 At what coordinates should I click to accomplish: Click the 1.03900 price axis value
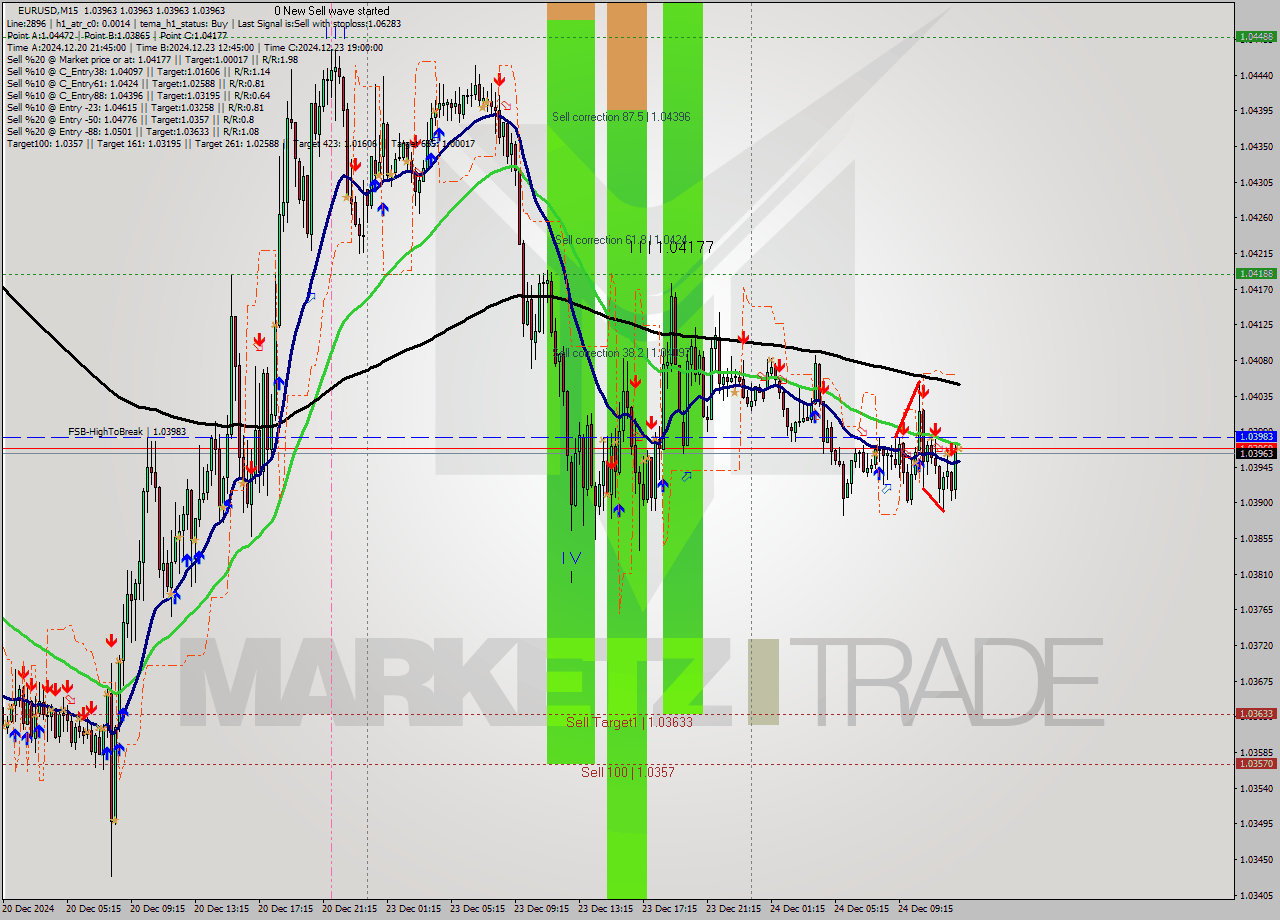tap(1256, 502)
